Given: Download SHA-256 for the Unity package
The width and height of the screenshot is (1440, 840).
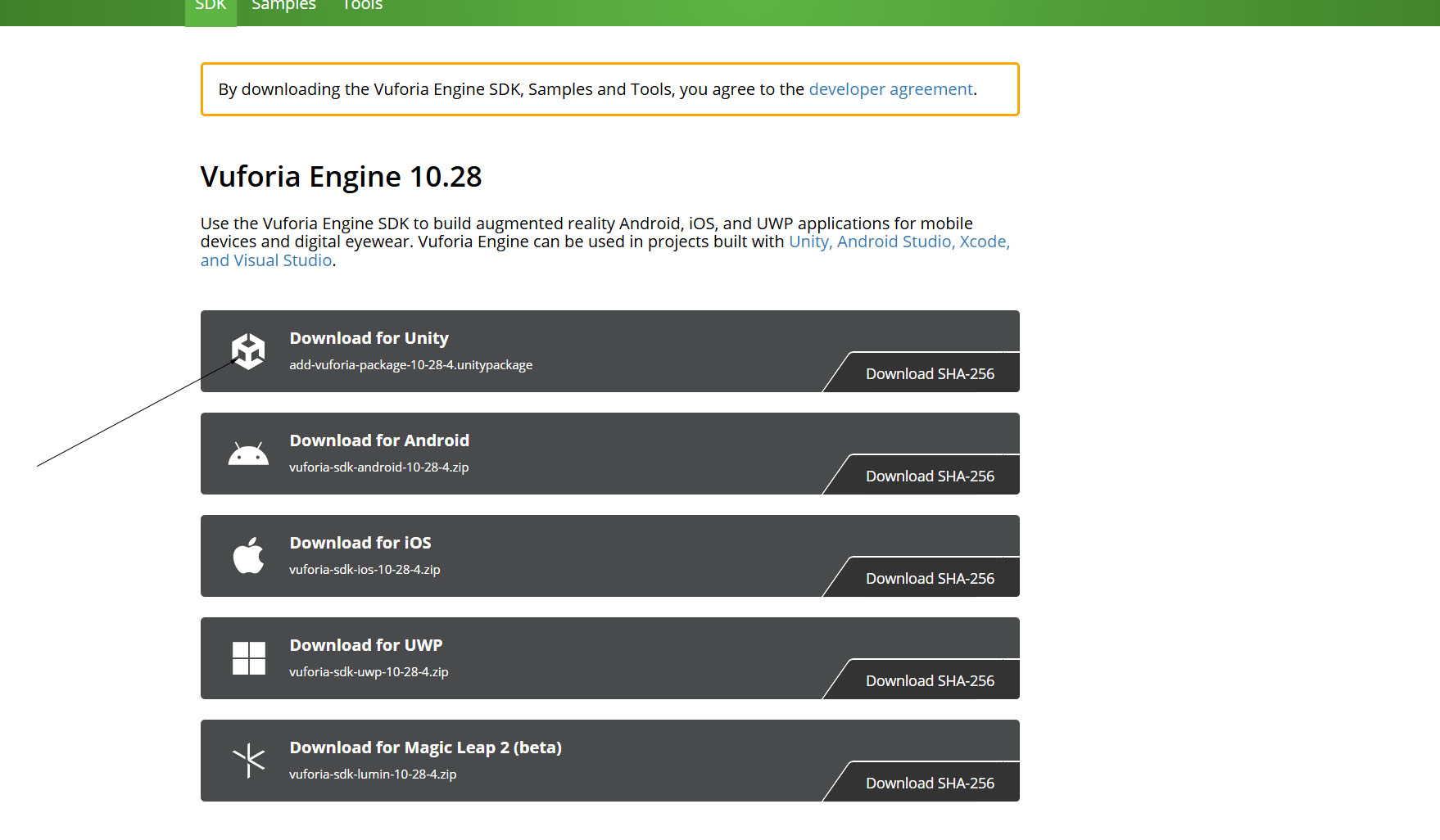Looking at the screenshot, I should pyautogui.click(x=930, y=373).
